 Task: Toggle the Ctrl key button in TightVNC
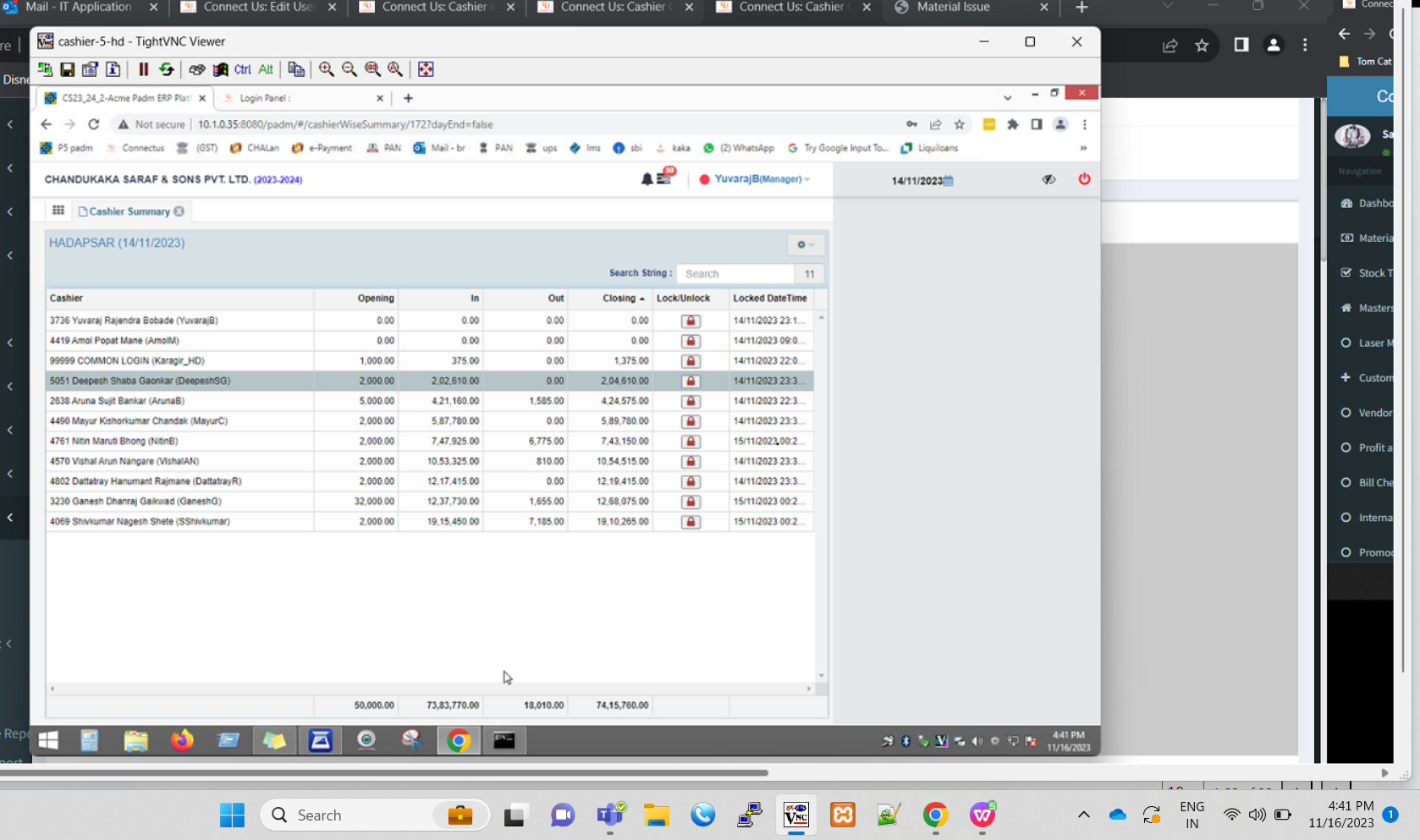point(243,69)
